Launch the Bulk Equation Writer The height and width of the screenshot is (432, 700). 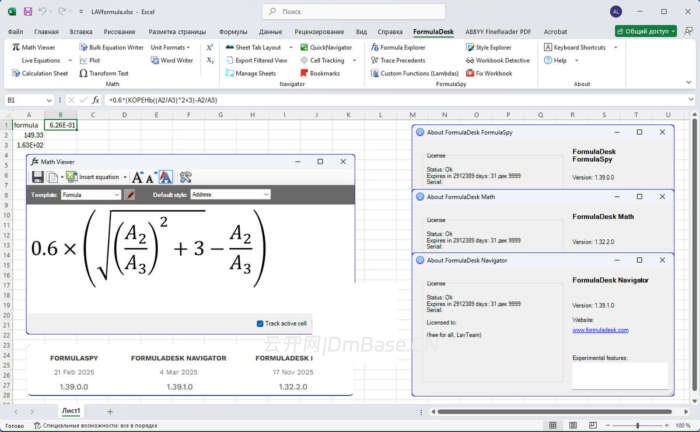tap(112, 47)
